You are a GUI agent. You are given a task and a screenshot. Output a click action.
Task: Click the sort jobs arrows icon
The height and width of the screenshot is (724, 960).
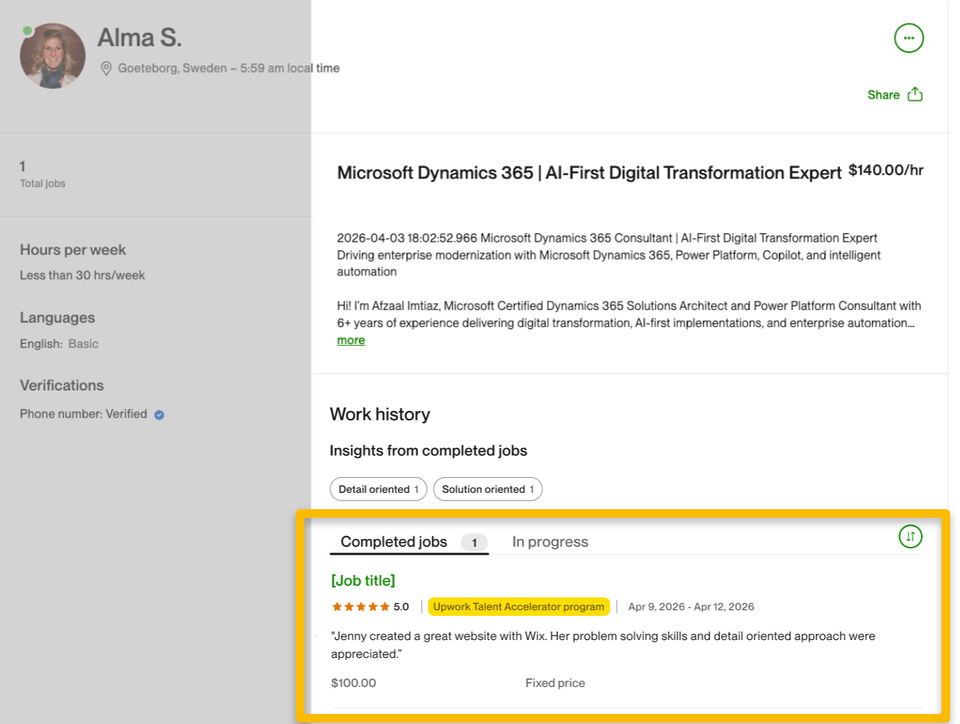(910, 537)
